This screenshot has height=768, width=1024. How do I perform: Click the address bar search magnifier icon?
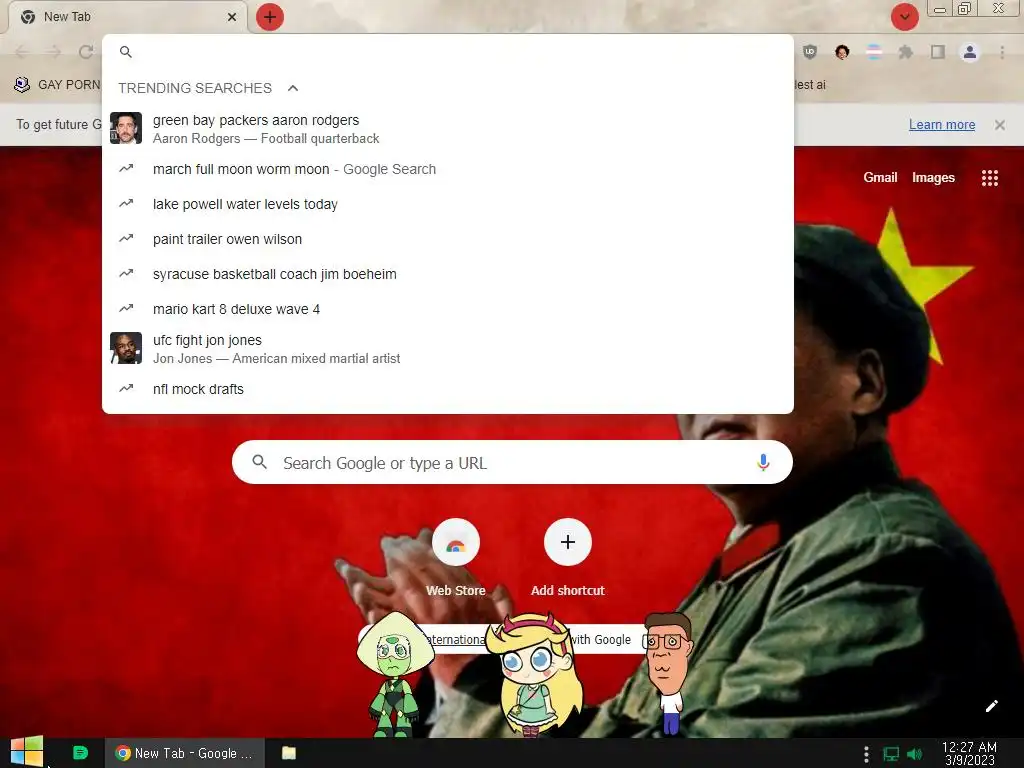[x=126, y=52]
